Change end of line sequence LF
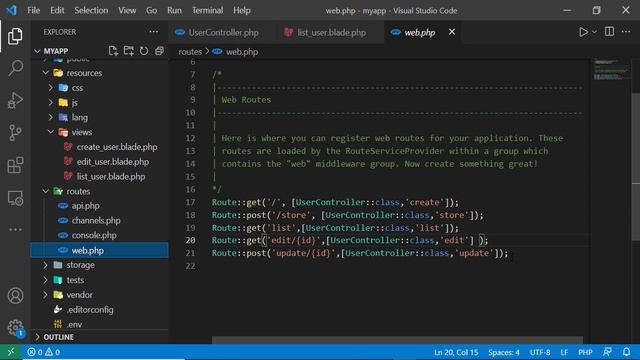 pos(564,352)
